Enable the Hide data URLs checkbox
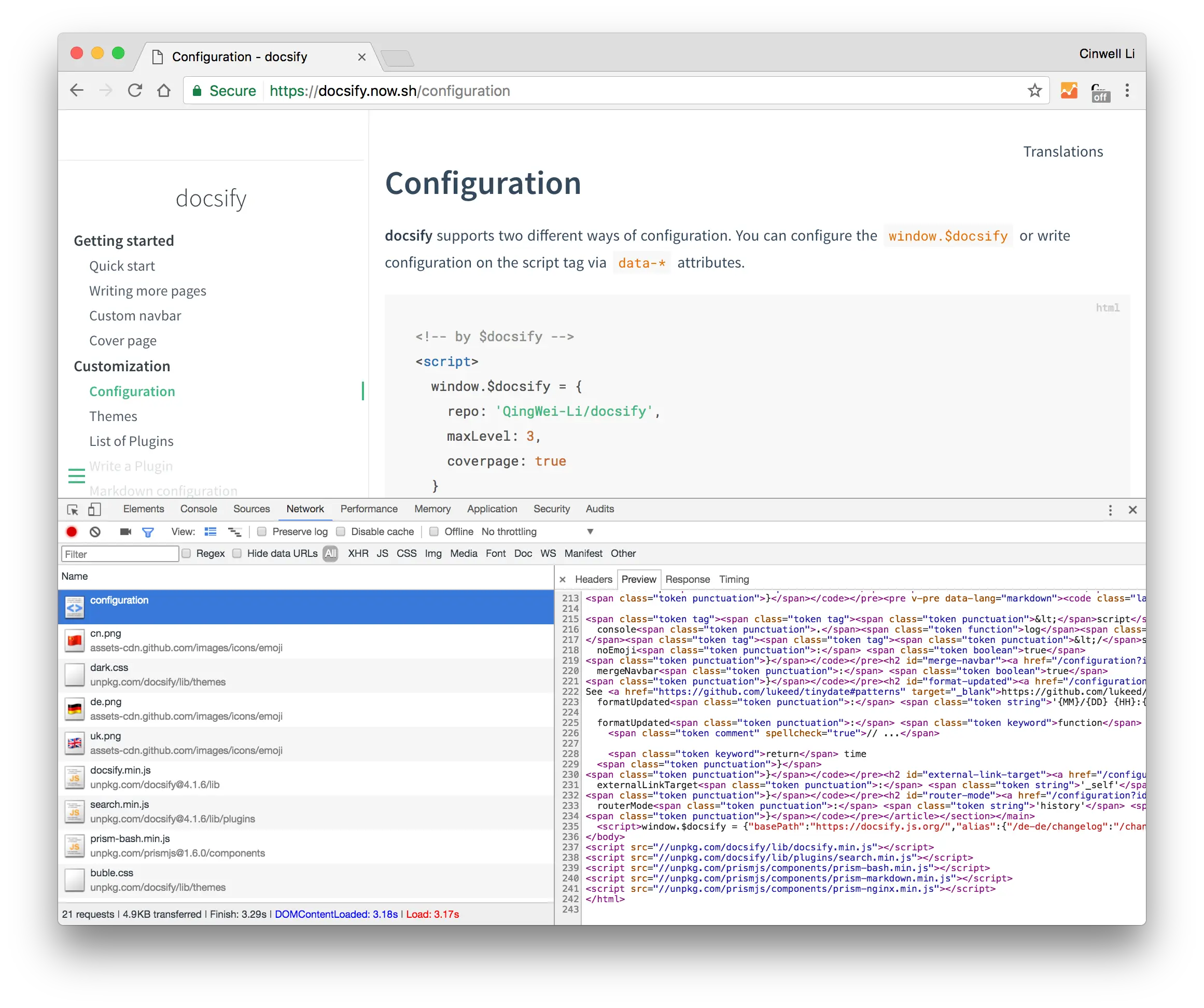 click(x=237, y=553)
